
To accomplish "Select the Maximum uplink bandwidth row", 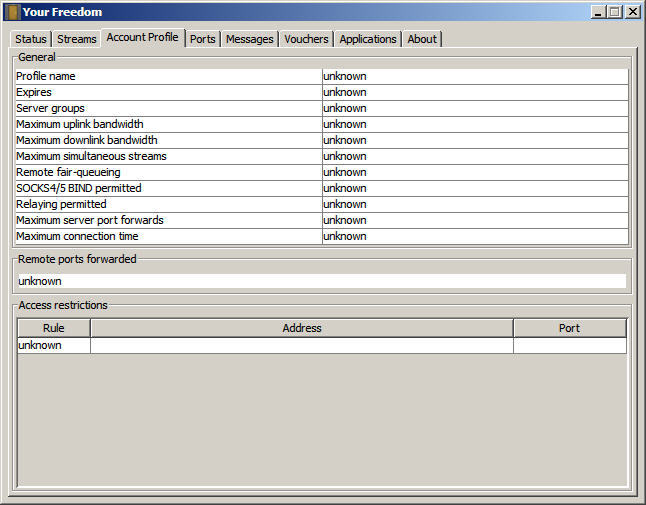I will pos(168,124).
